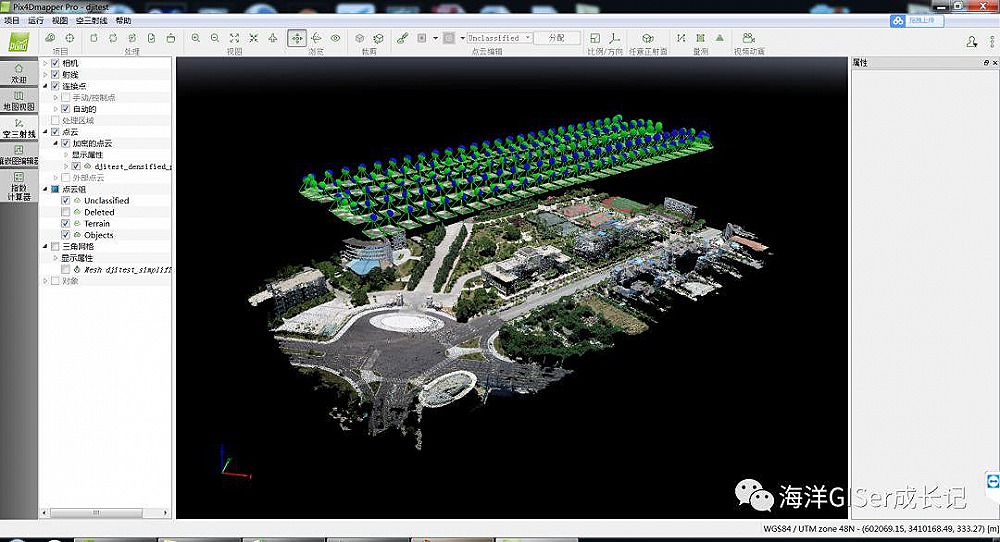Collapse the 点云组 (Point Groups) tree node
This screenshot has height=542, width=1000.
tap(43, 189)
